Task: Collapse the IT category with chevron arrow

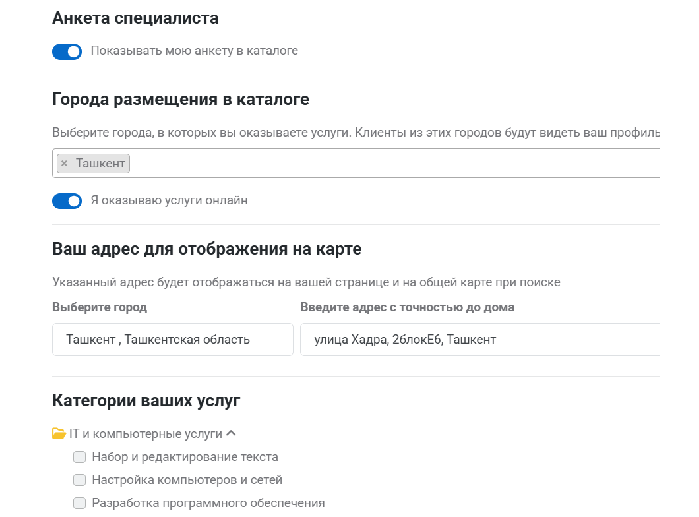Action: pyautogui.click(x=231, y=434)
